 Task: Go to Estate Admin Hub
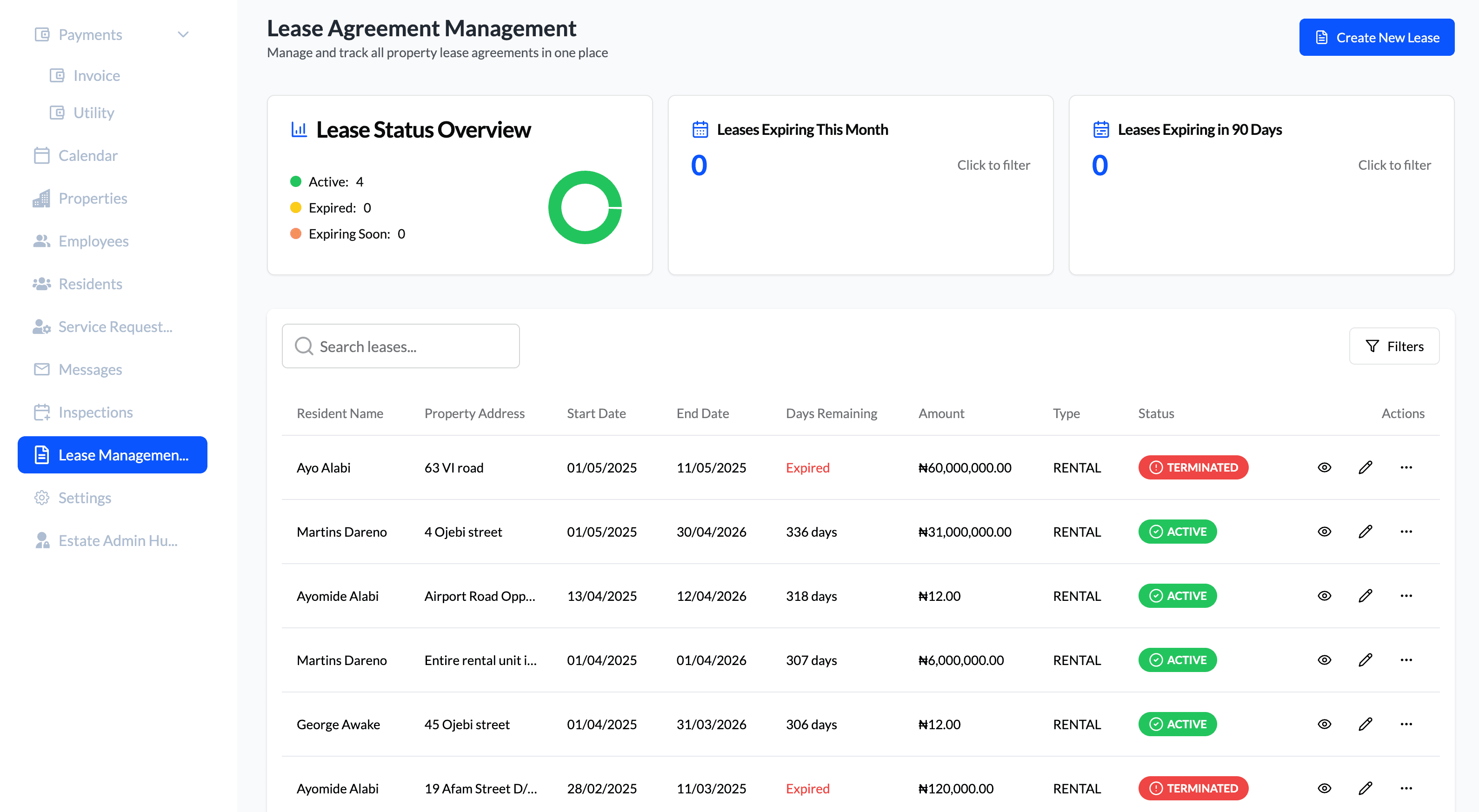tap(117, 540)
